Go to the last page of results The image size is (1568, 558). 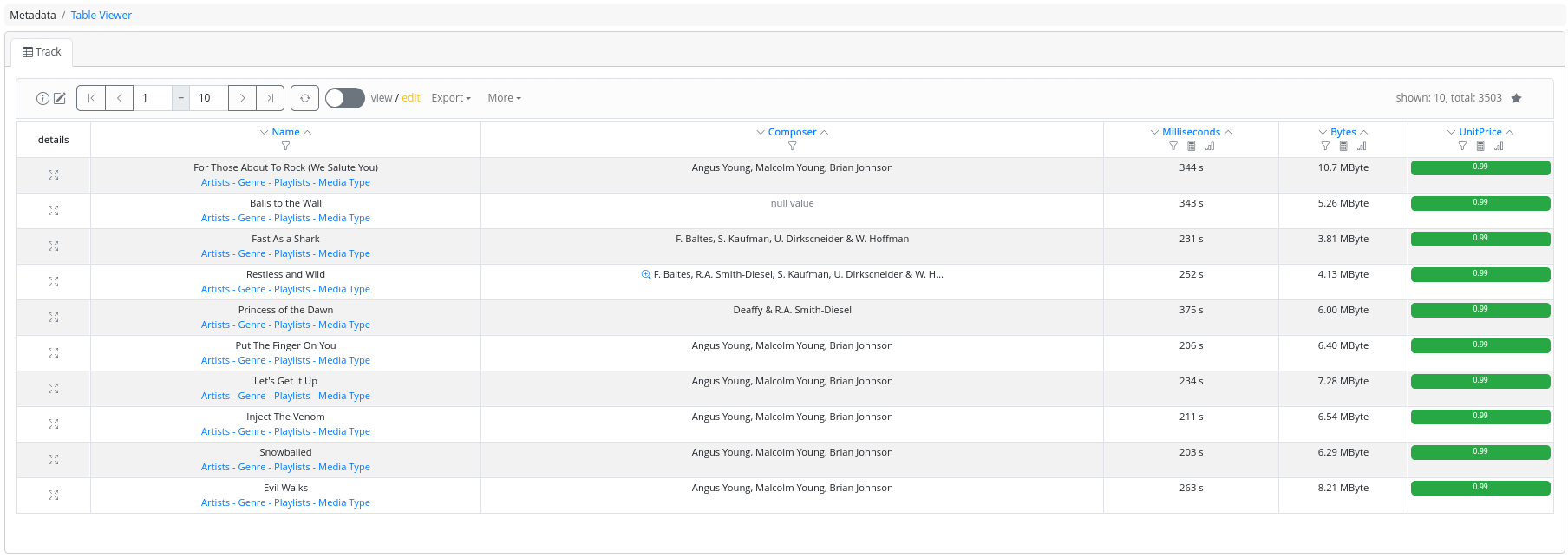pos(270,98)
